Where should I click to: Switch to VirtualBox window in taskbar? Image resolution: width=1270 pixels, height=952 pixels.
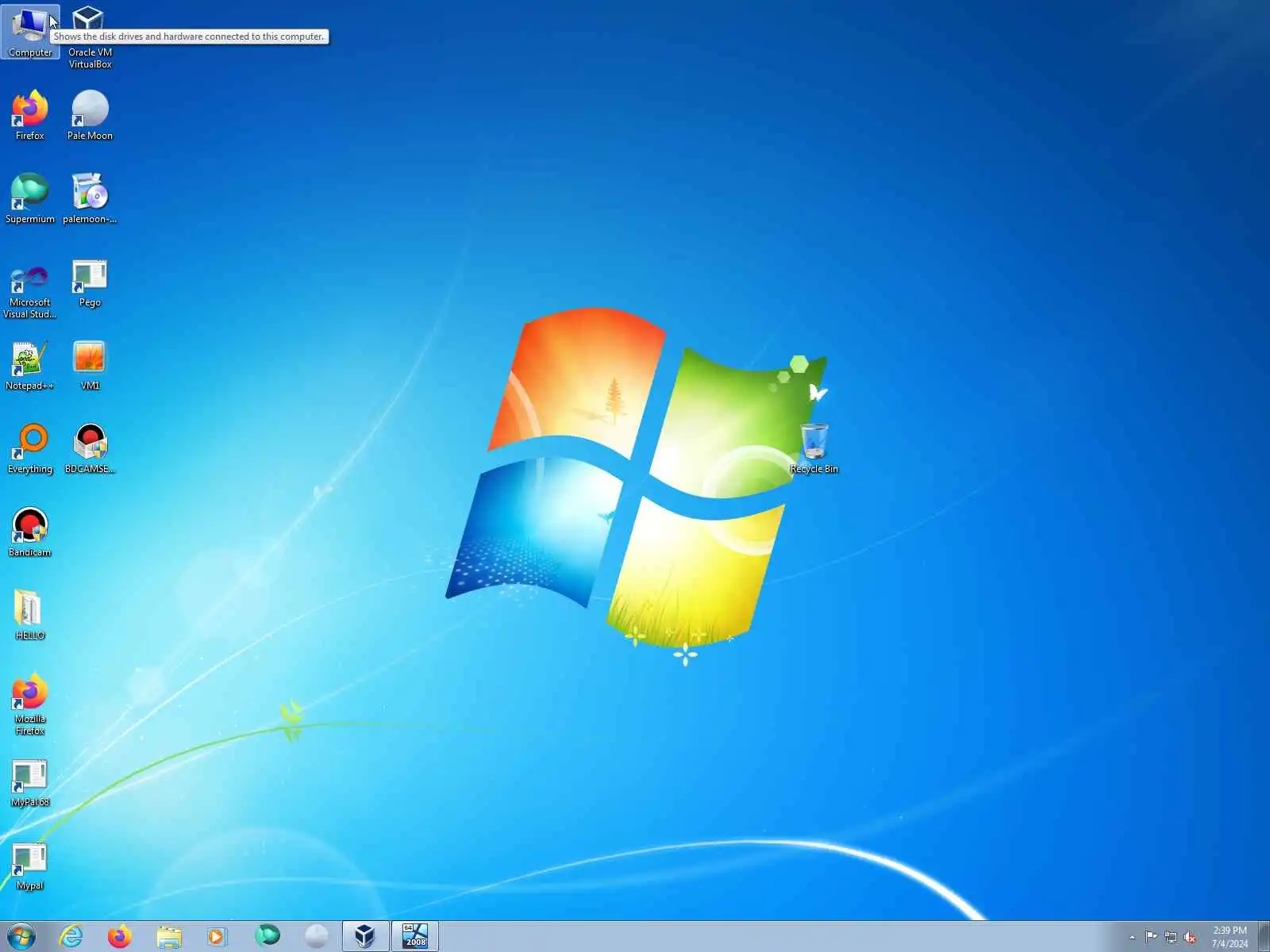[365, 936]
